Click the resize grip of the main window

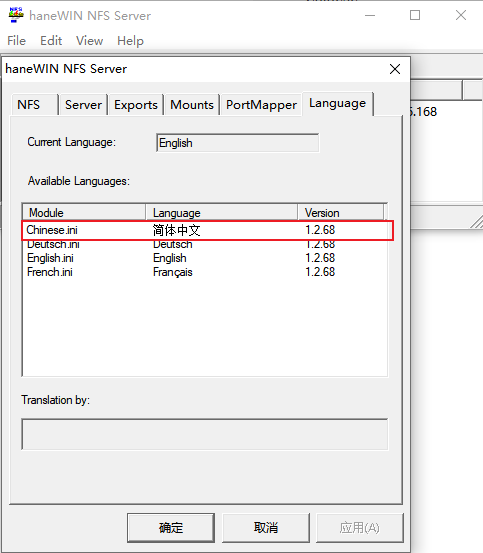tap(477, 223)
